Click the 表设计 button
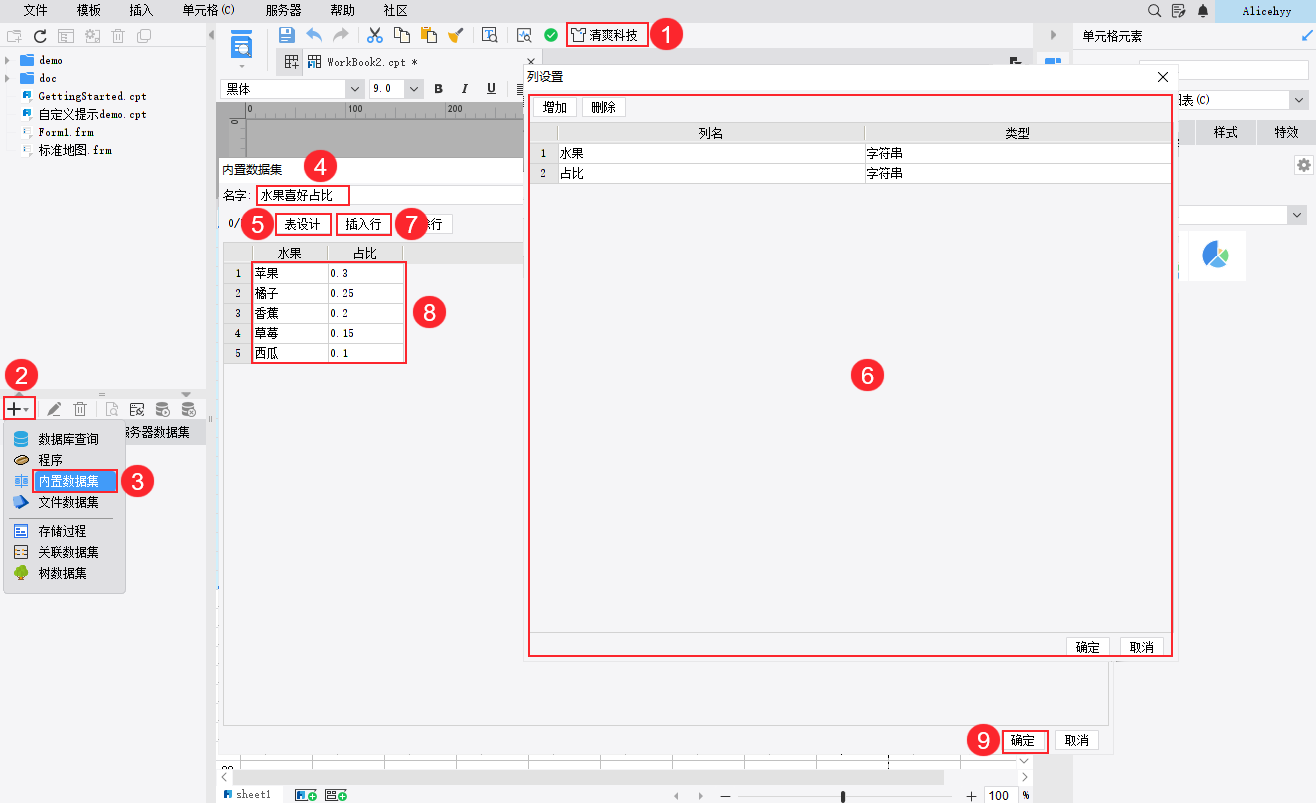1316x803 pixels. (303, 224)
